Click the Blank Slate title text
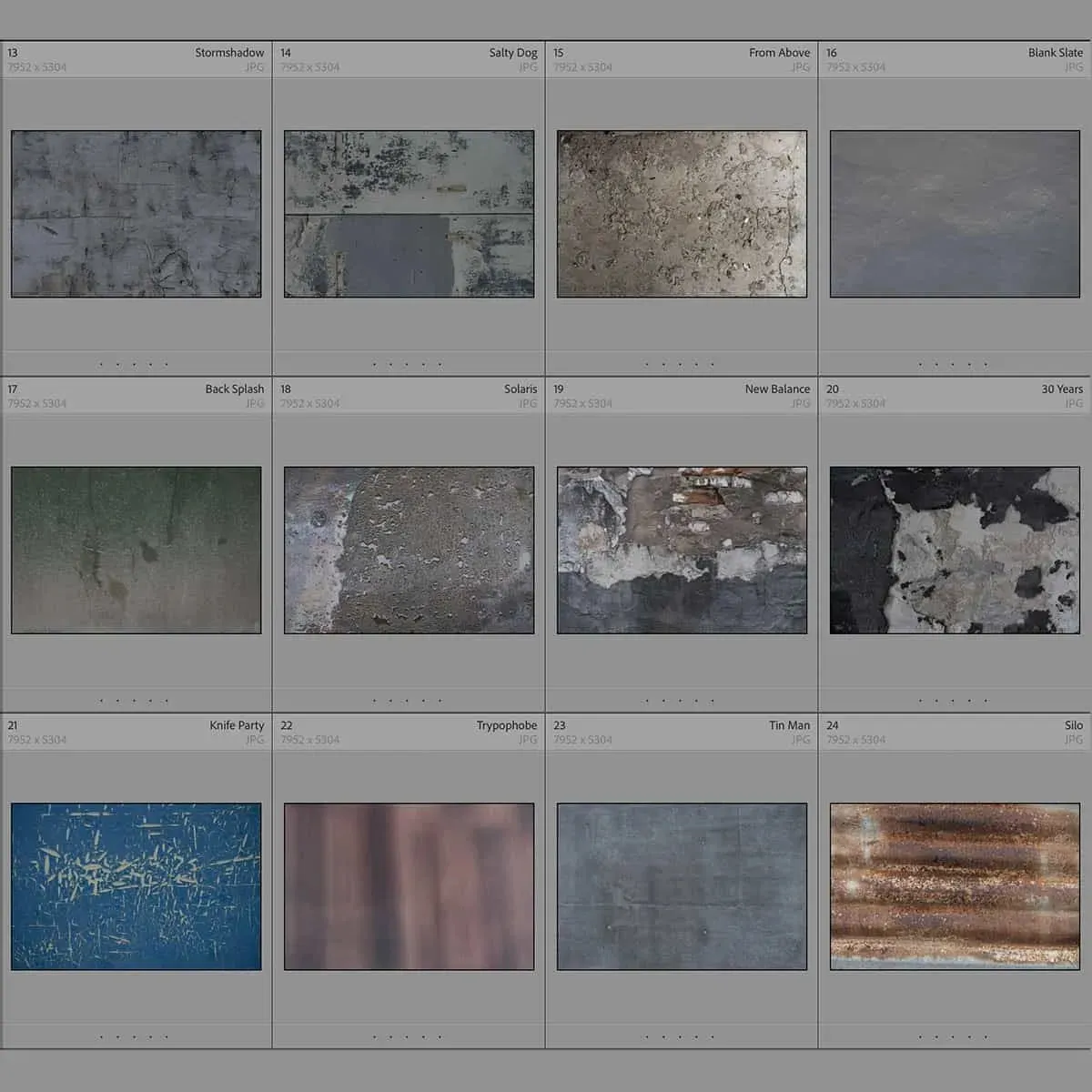 click(1055, 53)
